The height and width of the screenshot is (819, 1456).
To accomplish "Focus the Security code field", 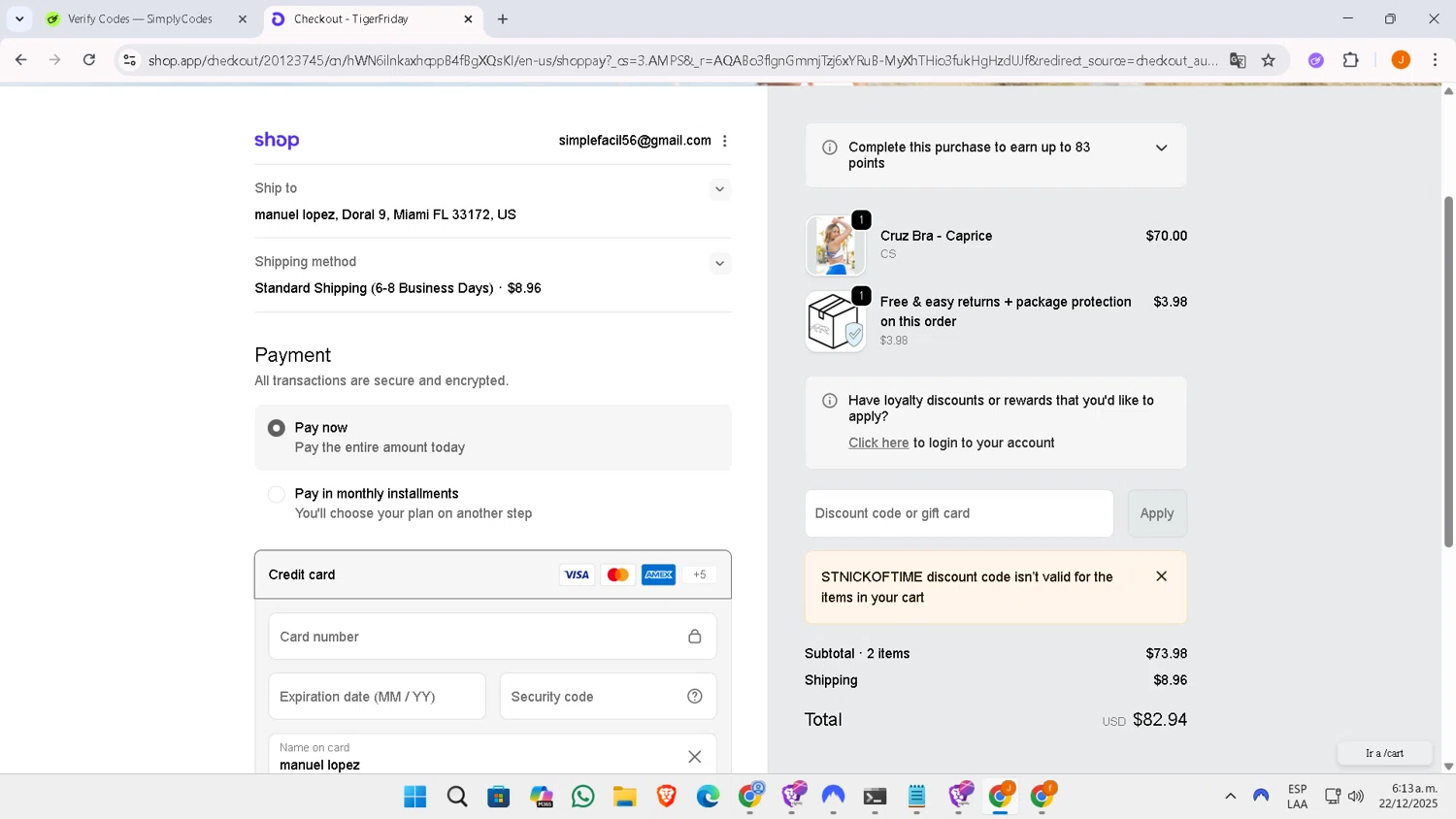I will point(608,697).
